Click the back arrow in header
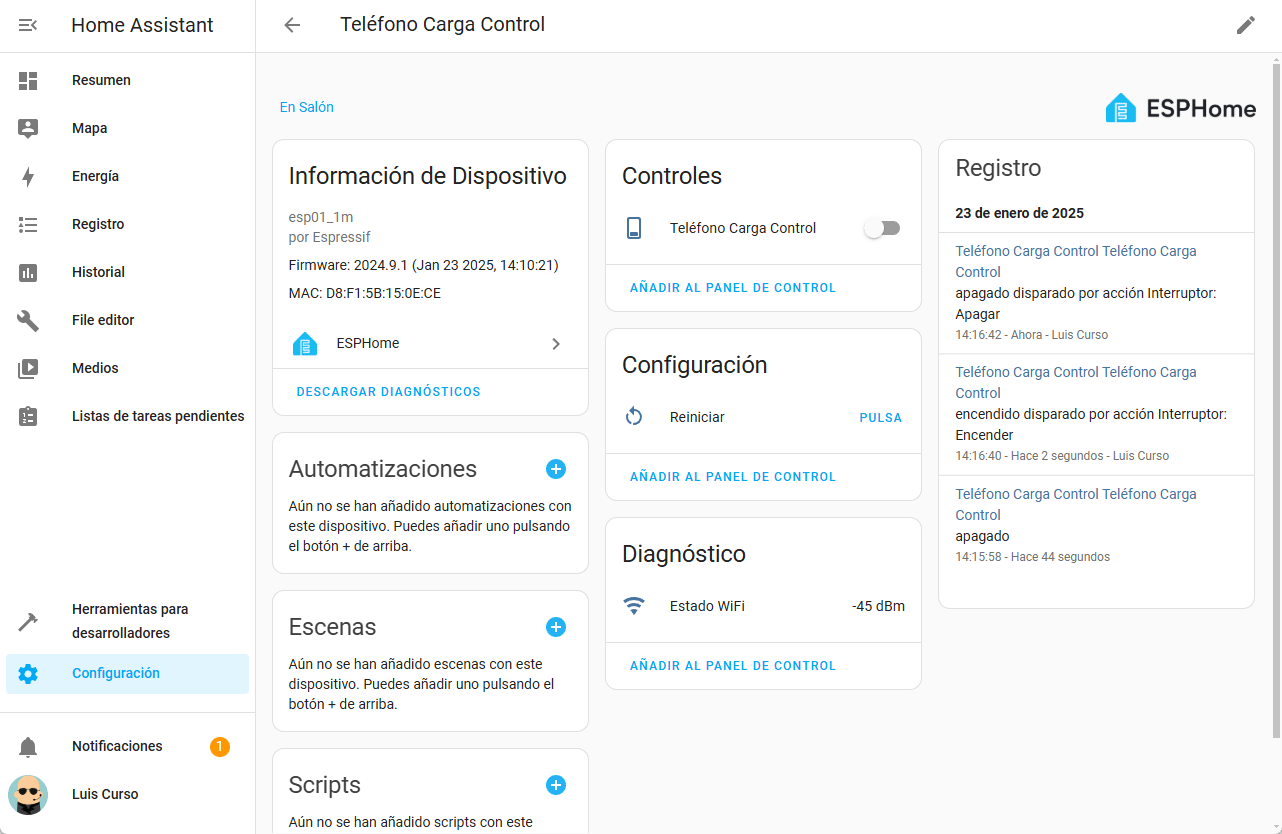This screenshot has width=1282, height=834. pos(292,25)
